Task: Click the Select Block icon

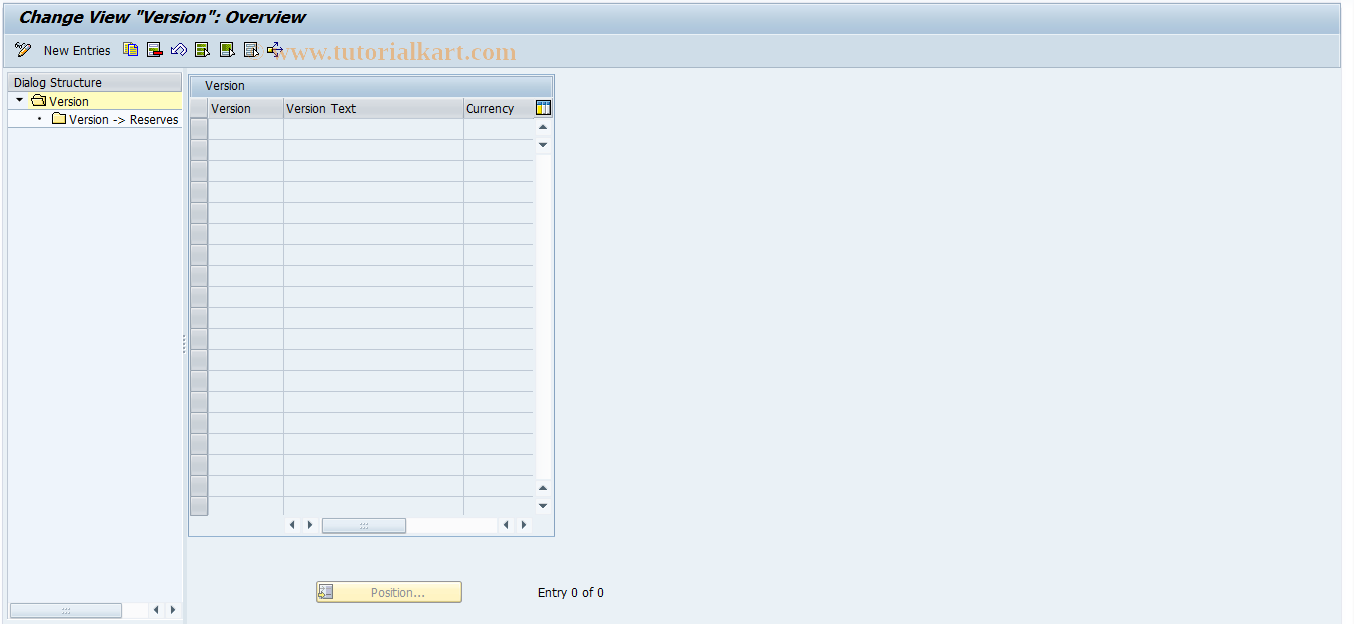Action: click(x=227, y=50)
